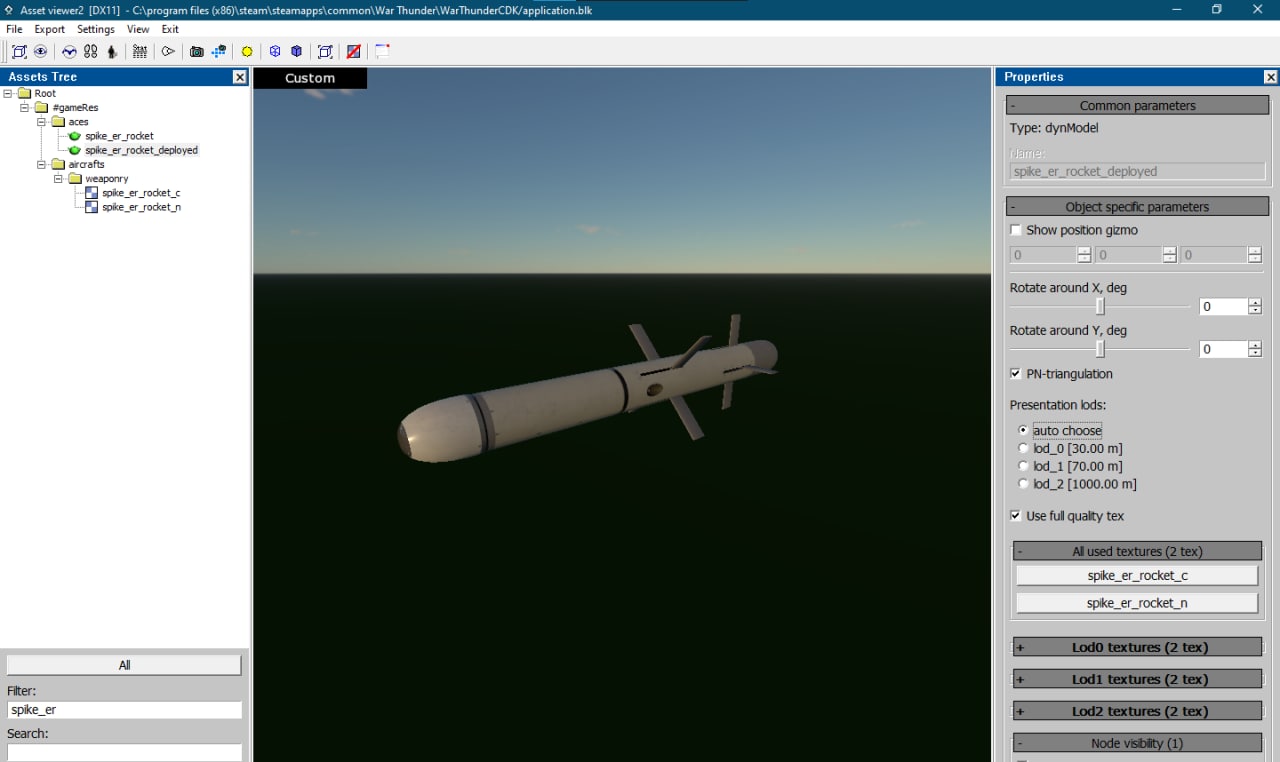Collapse Common parameters section
Screen dimensions: 1280x762
(1137, 105)
